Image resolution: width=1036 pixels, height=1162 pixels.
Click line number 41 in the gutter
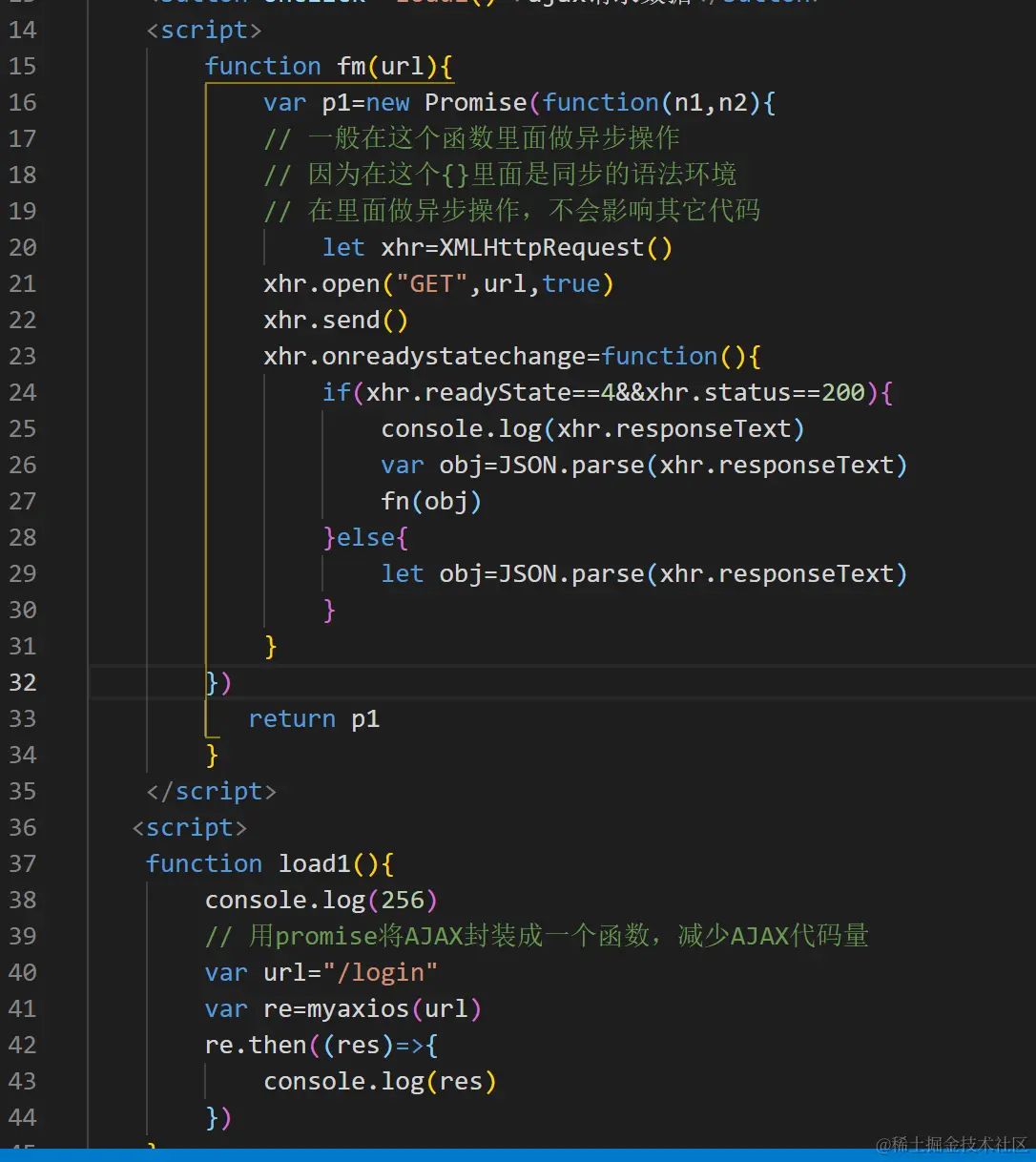(x=23, y=1008)
